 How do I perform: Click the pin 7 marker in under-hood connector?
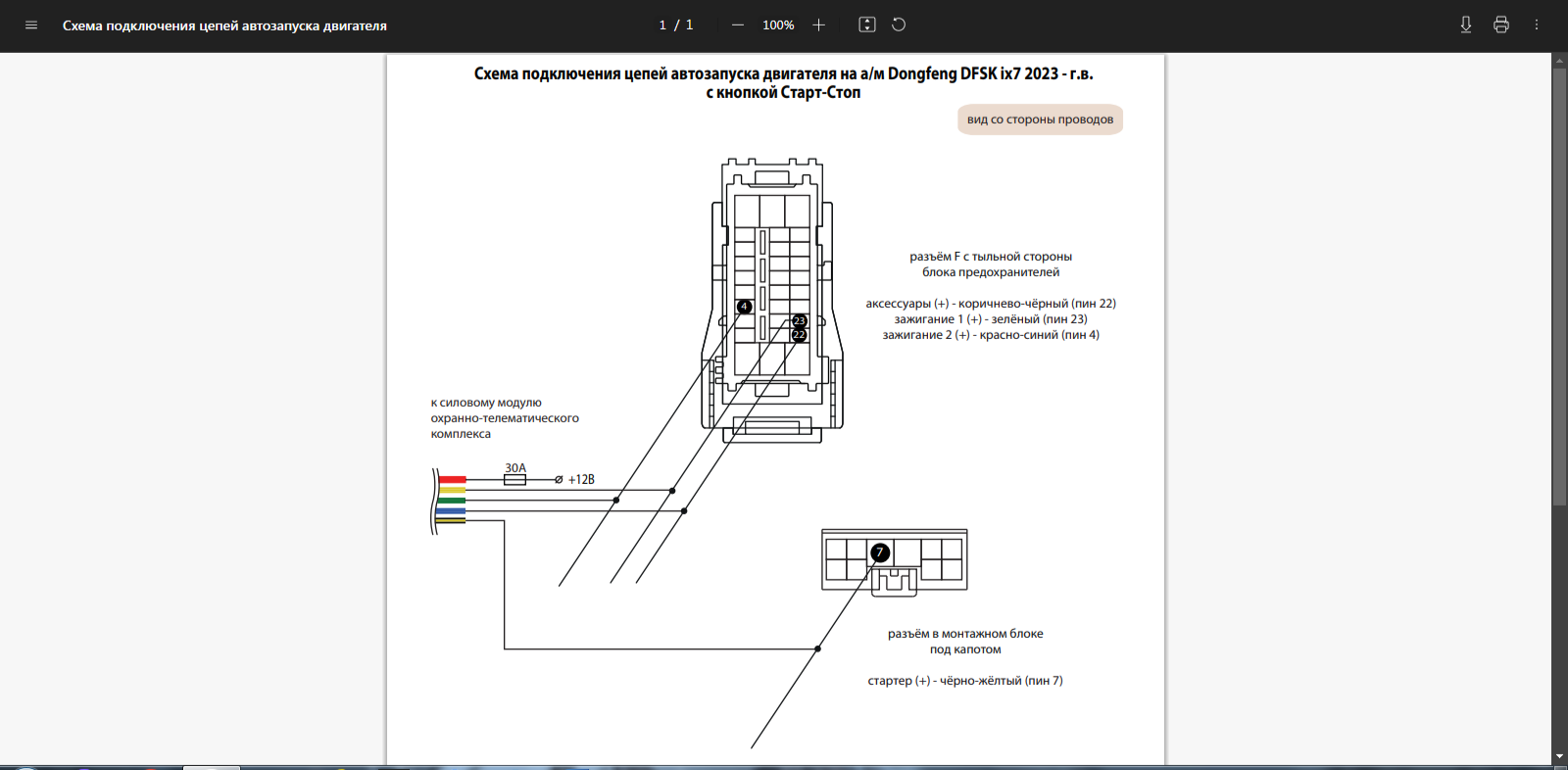[x=880, y=553]
